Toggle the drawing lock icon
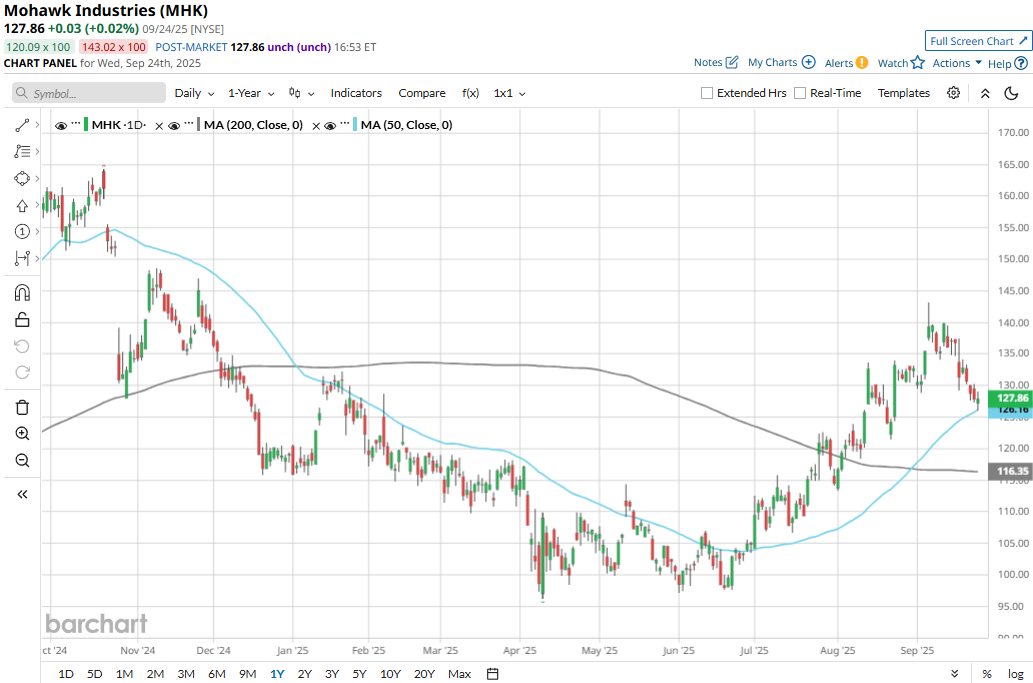1033x683 pixels. click(x=22, y=319)
